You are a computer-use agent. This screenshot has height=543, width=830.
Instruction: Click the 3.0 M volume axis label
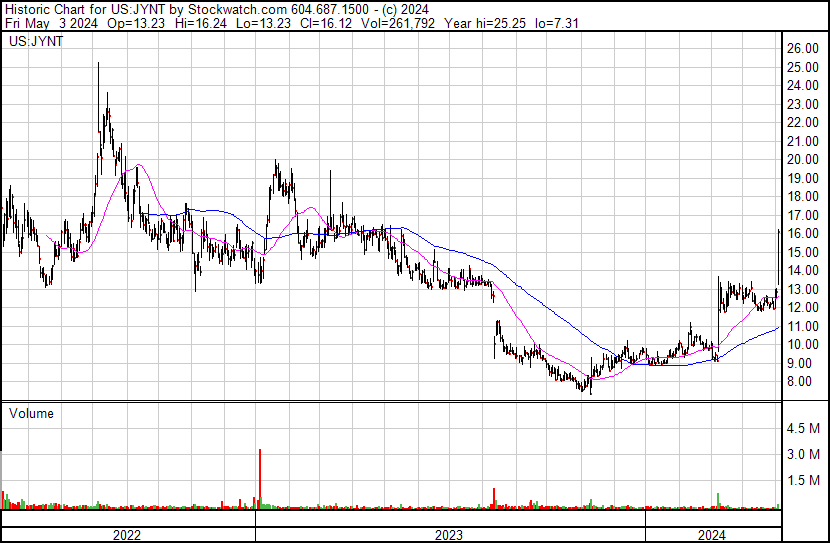(803, 454)
